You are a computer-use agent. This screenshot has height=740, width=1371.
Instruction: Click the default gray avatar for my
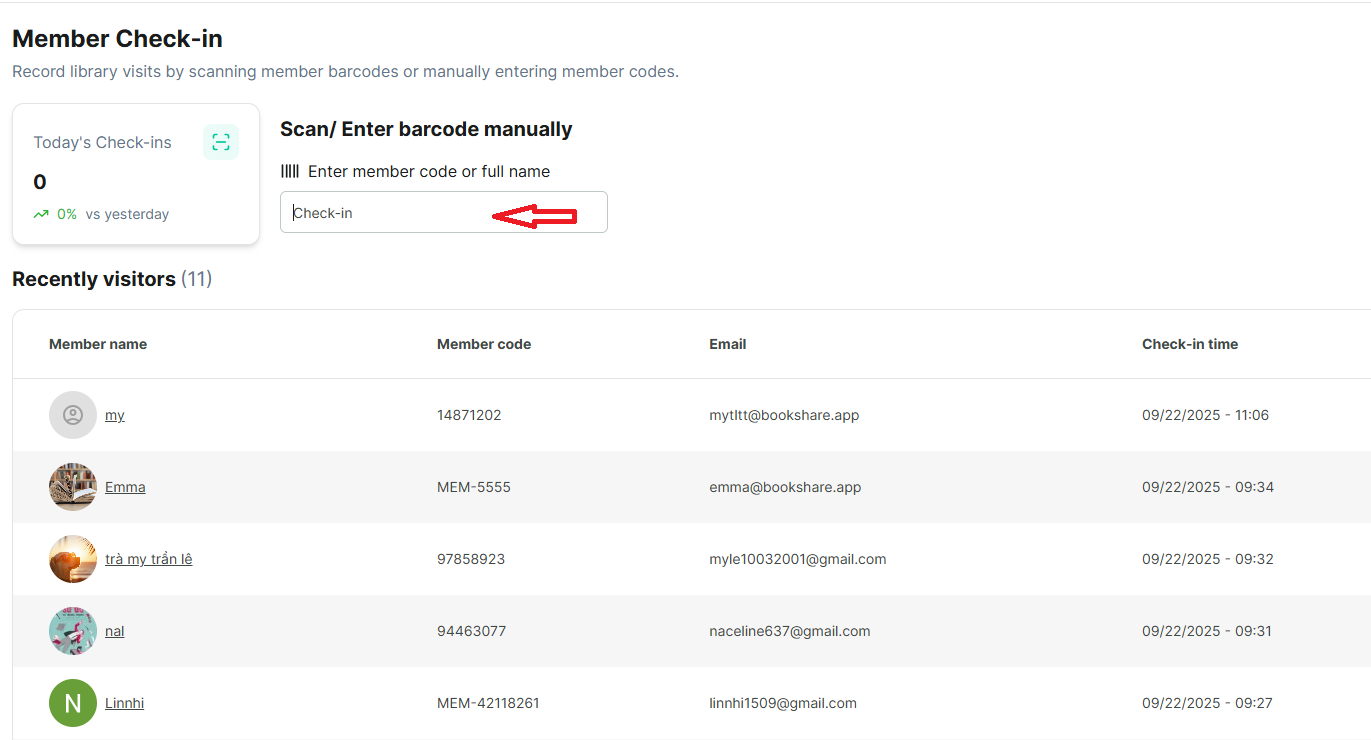tap(73, 415)
